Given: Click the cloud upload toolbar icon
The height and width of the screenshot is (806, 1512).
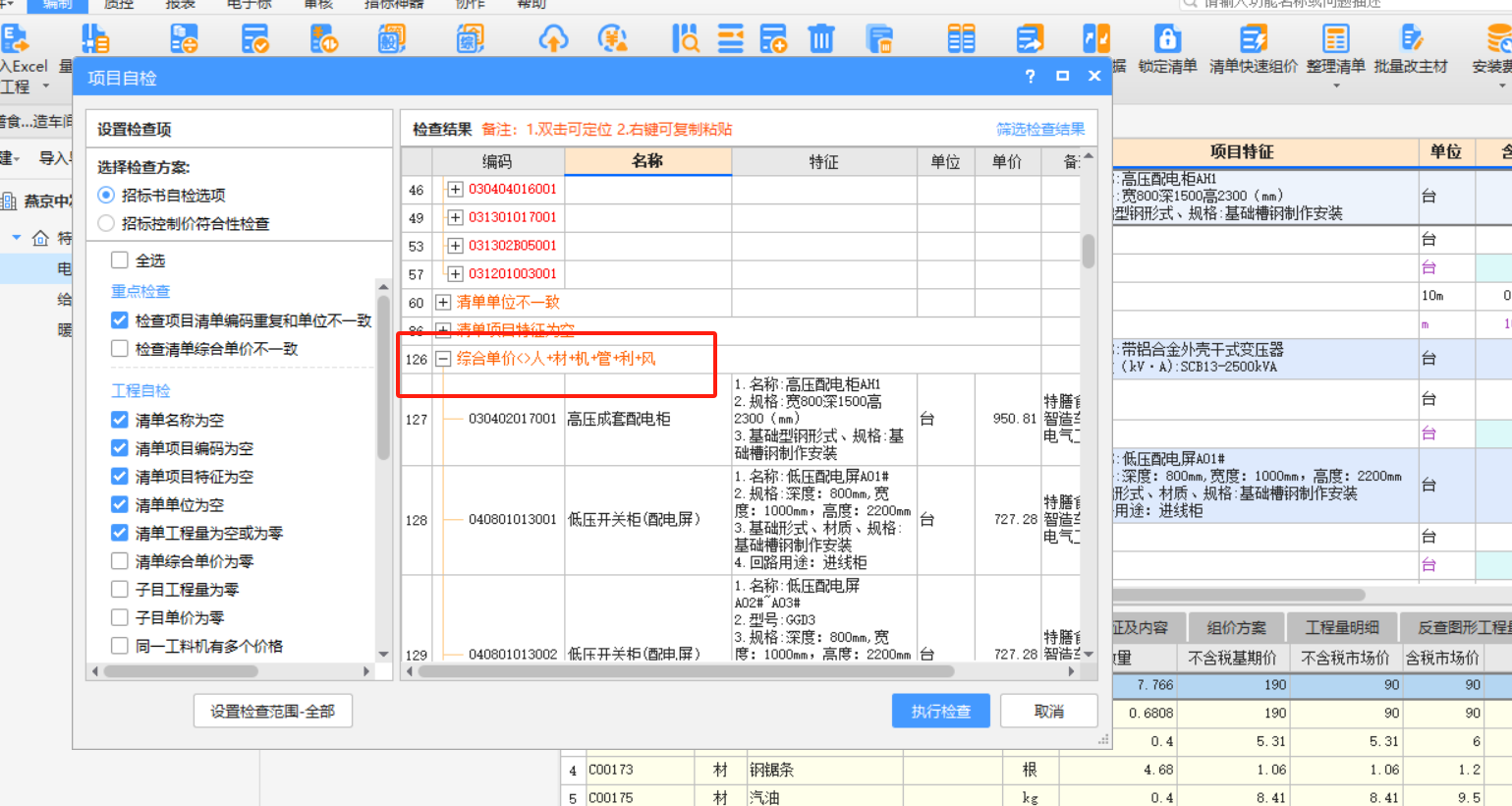Looking at the screenshot, I should tap(553, 39).
